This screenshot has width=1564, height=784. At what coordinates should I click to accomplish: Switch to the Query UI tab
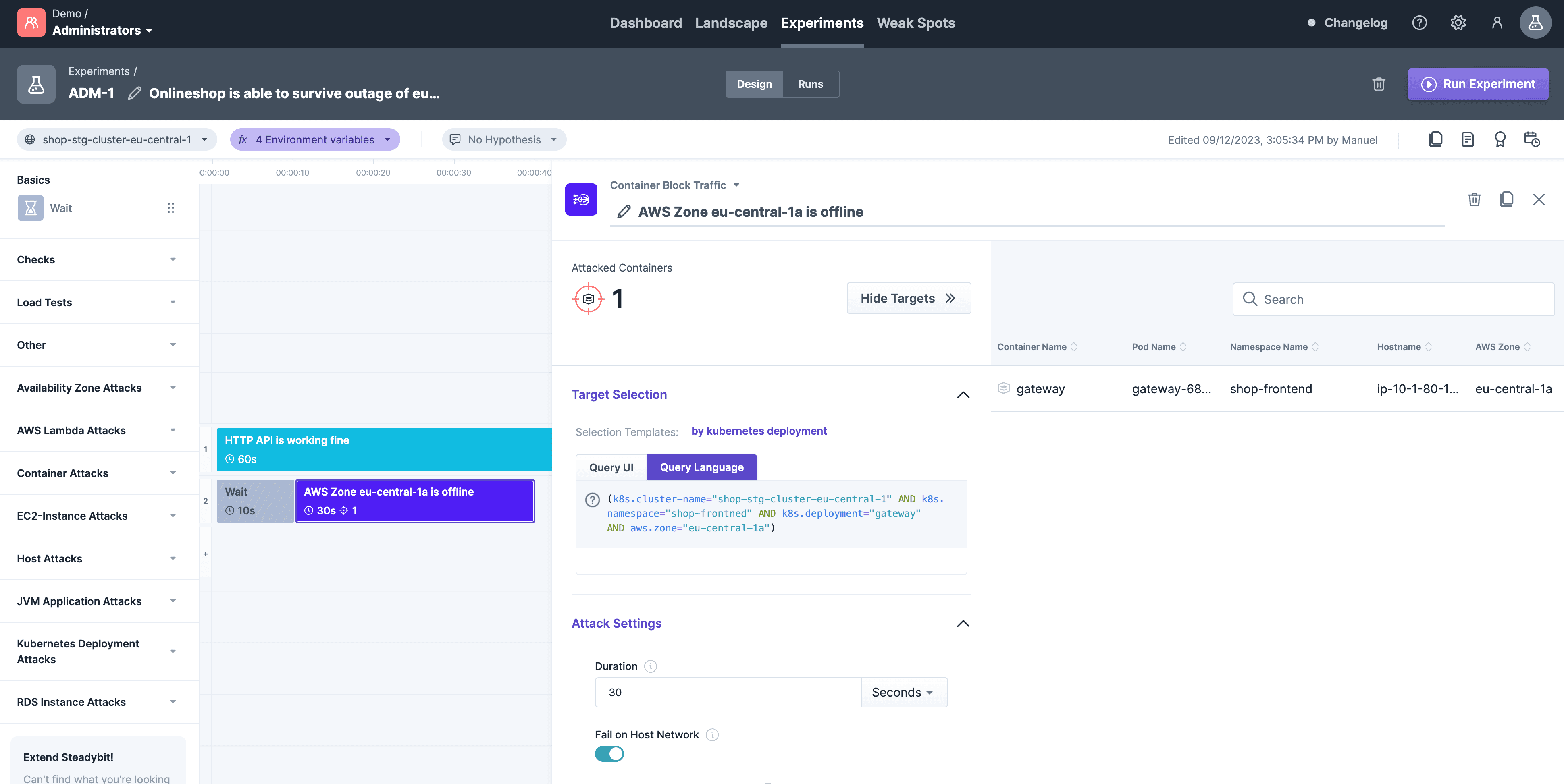coord(611,467)
